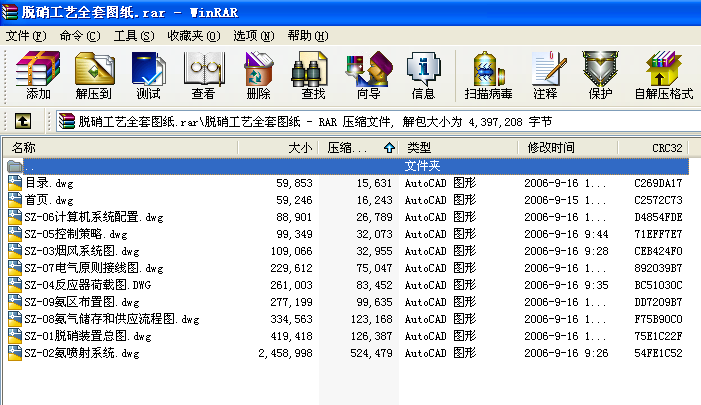Open the Help (帮助) menu
The width and height of the screenshot is (701, 405).
coord(308,36)
